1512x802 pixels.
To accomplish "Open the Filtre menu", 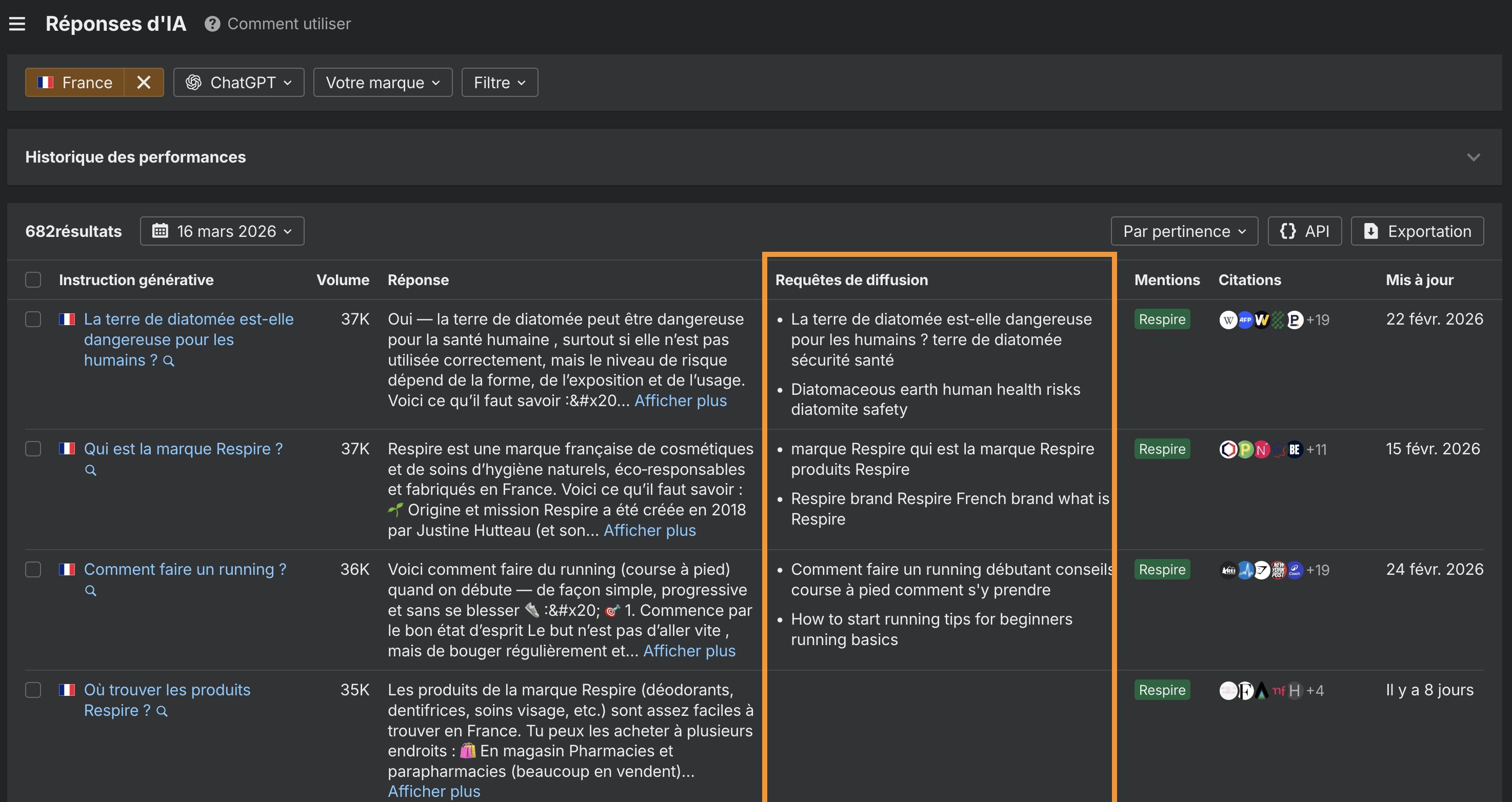I will (500, 82).
